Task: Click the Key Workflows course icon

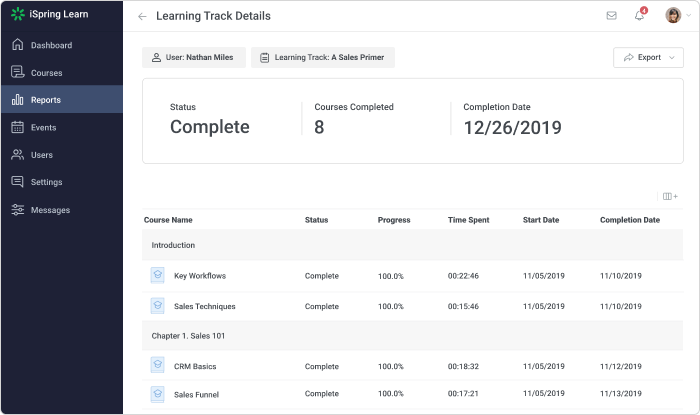Action: (157, 275)
